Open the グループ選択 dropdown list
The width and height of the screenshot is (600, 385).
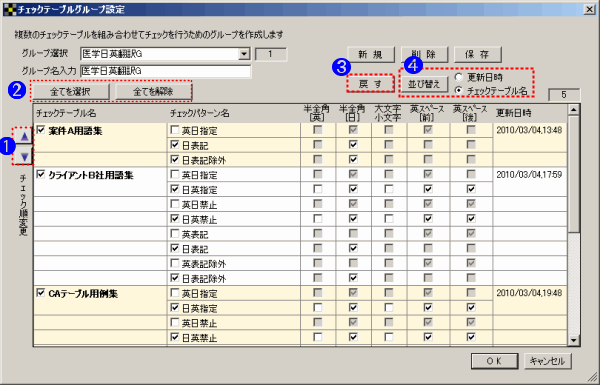click(244, 54)
